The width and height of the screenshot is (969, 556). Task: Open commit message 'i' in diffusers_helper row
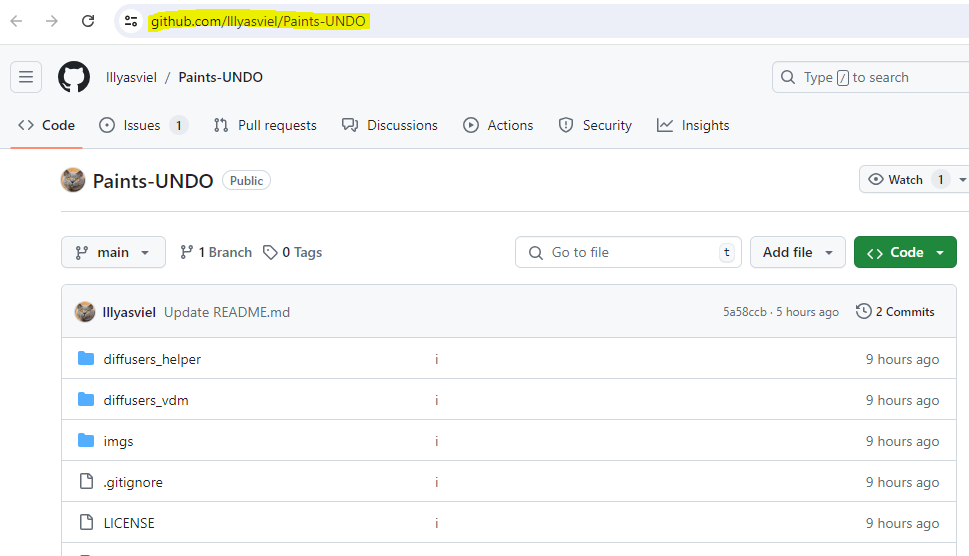pos(436,359)
